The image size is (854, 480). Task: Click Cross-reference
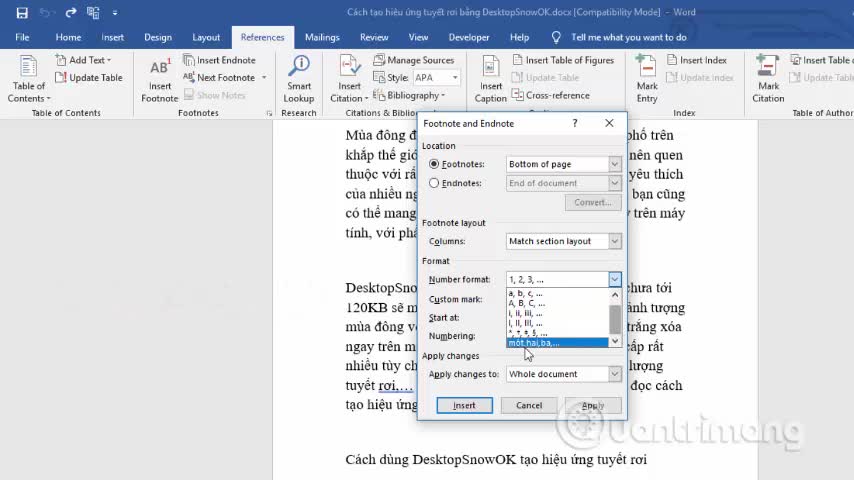click(551, 95)
